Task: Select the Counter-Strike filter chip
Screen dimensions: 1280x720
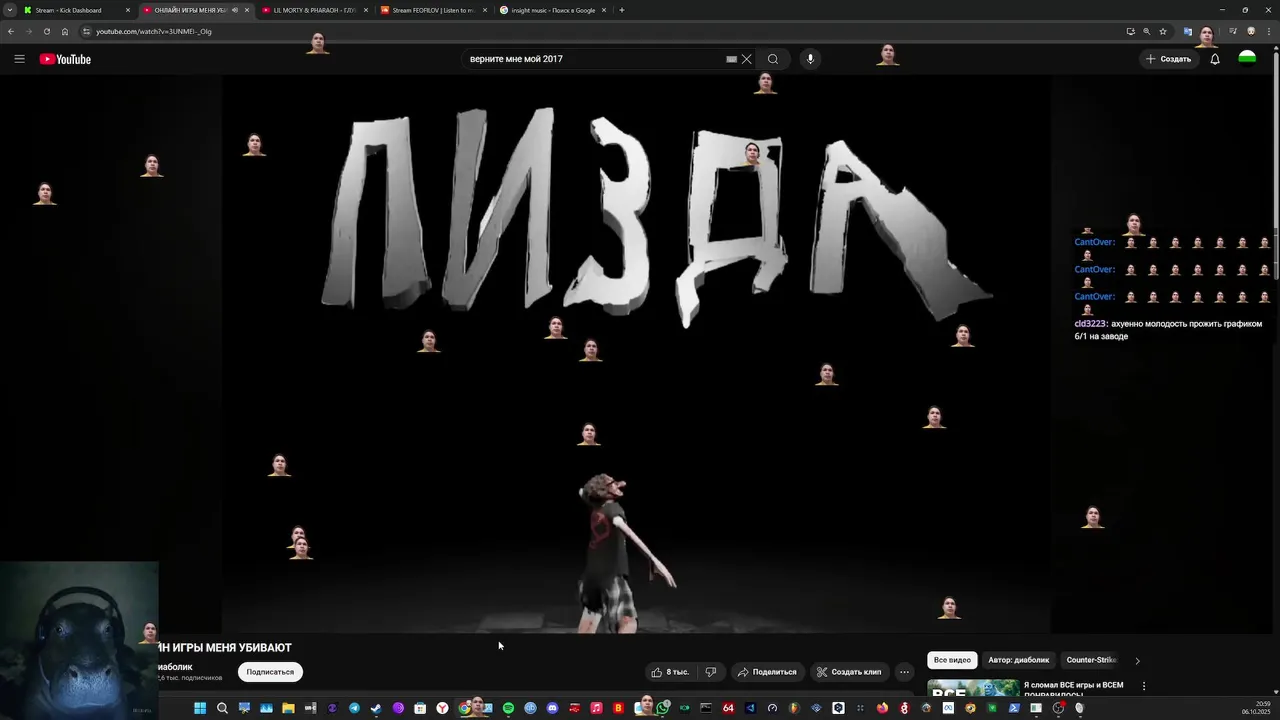Action: [x=1091, y=660]
